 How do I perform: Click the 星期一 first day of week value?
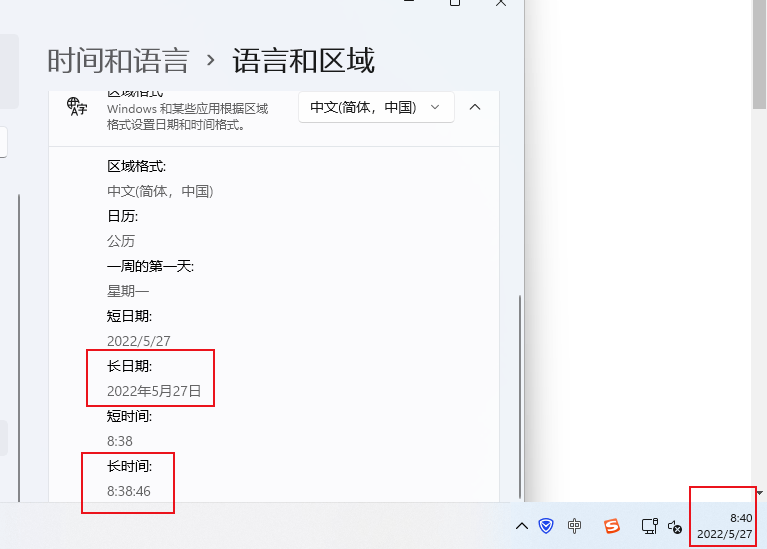coord(128,291)
